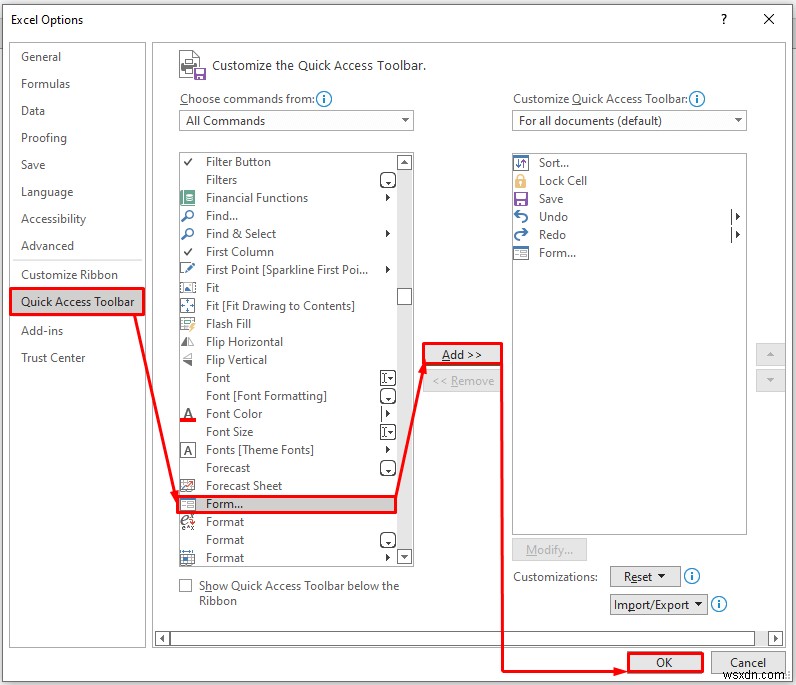Click the << Remove button
Viewport: 796px width, 685px height.
point(463,381)
